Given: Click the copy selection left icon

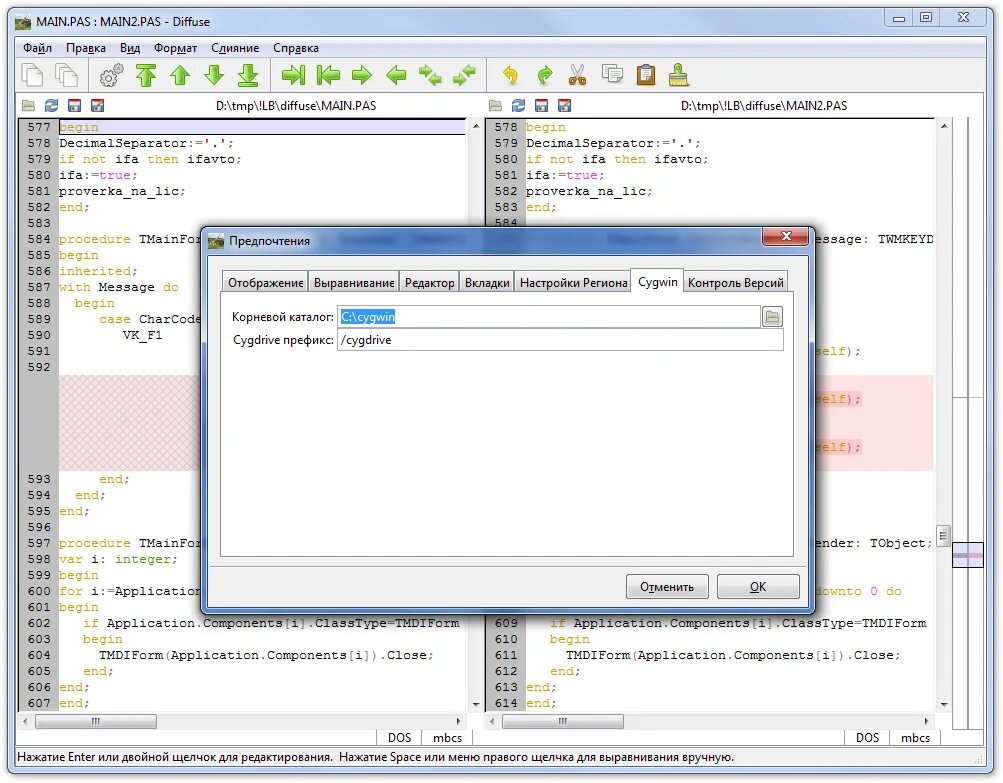Looking at the screenshot, I should (328, 75).
